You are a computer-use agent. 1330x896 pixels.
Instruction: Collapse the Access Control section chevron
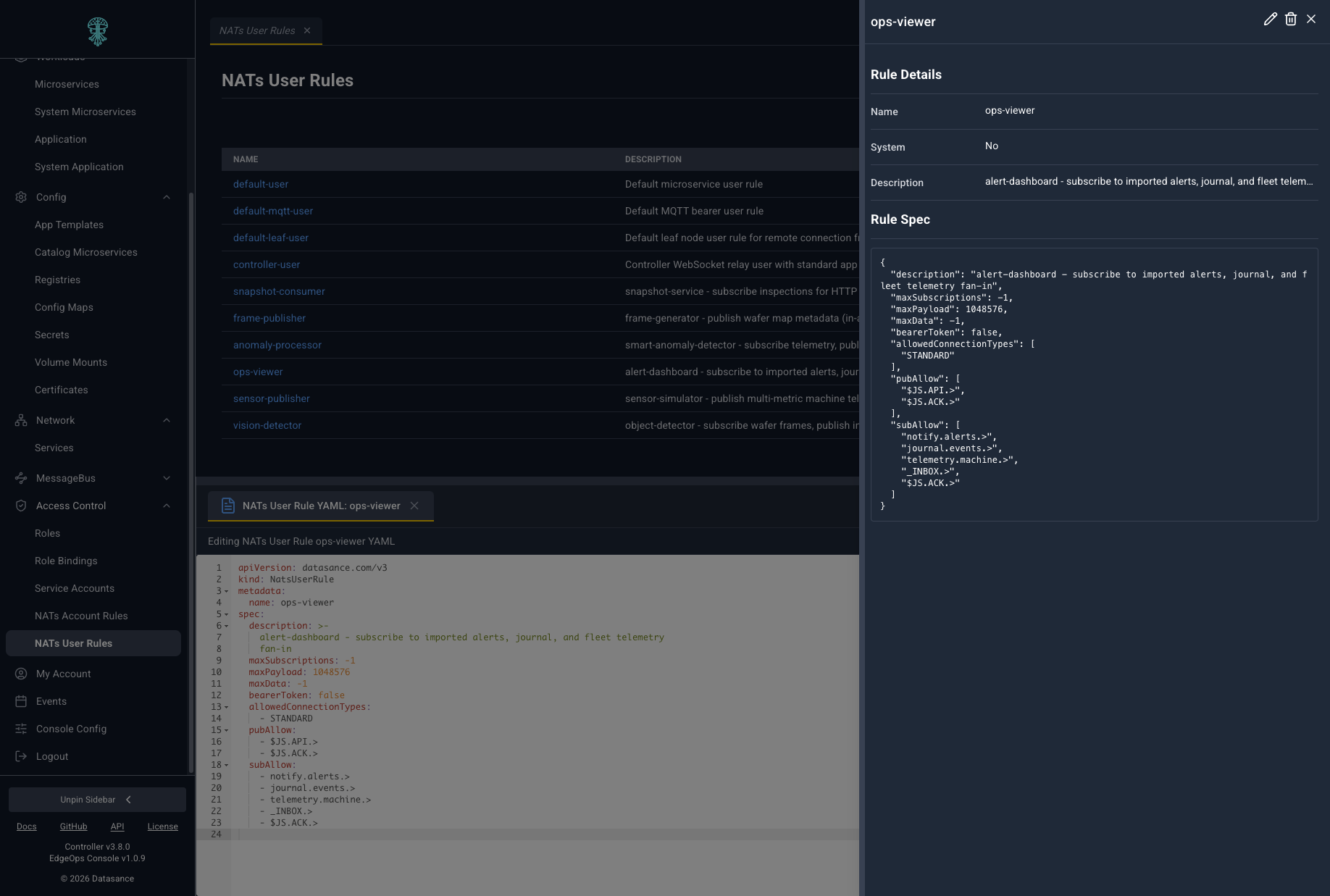point(167,506)
